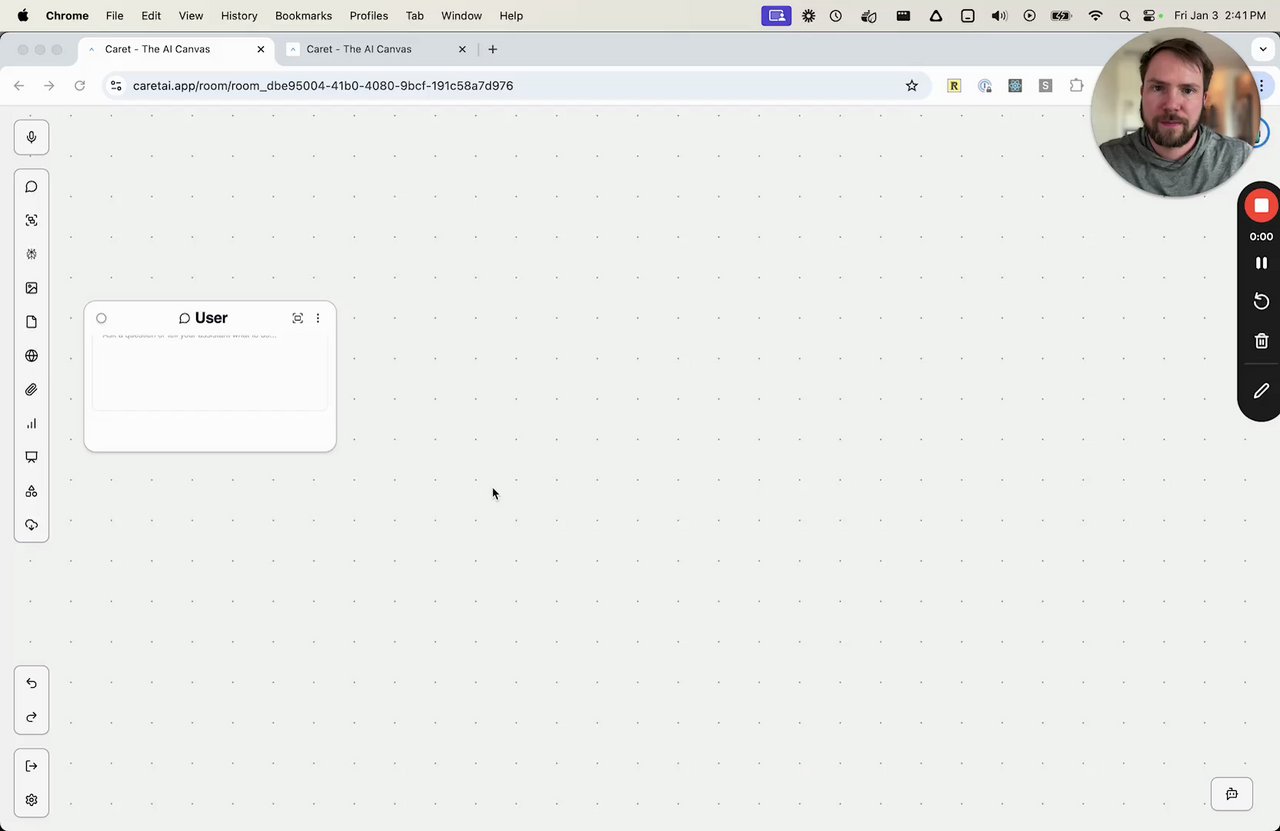This screenshot has height=831, width=1280.
Task: Click the gray S browser extension
Action: [x=1045, y=86]
